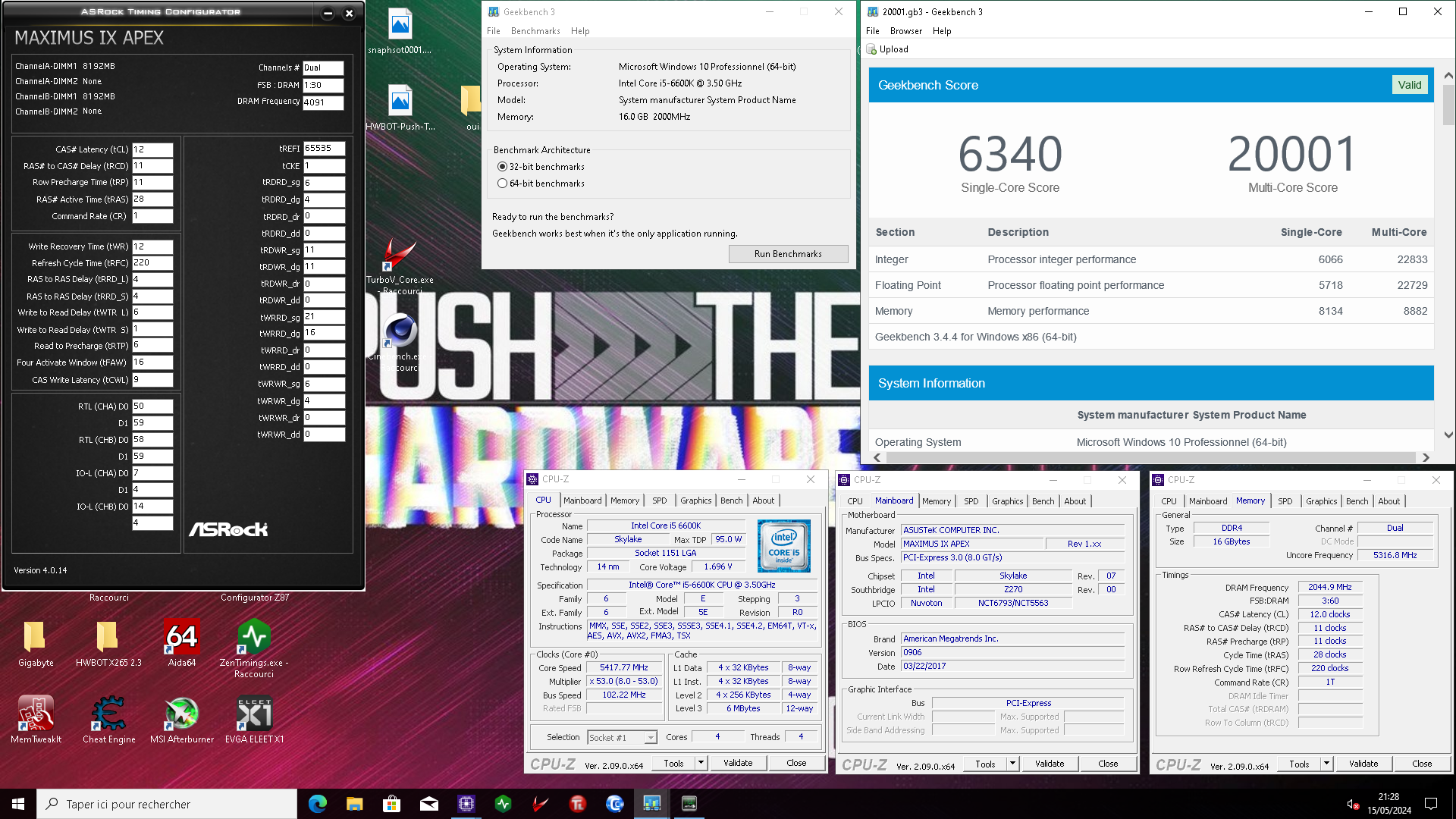Viewport: 1456px width, 819px height.
Task: Open the HWBOT X265 2.3 folder
Action: point(108,644)
